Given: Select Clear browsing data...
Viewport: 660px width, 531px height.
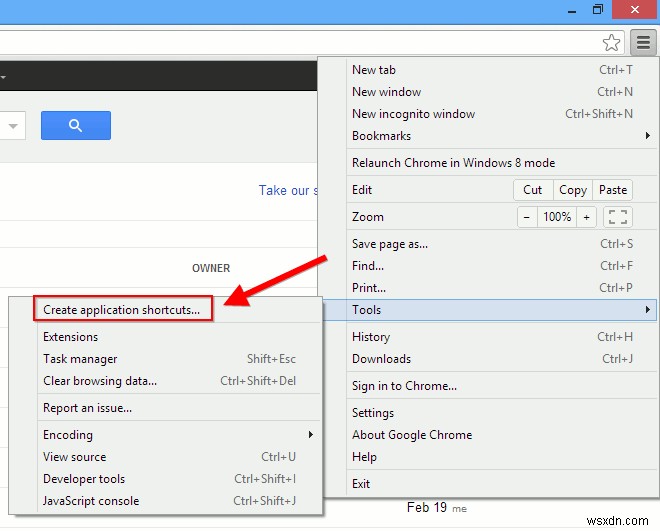Looking at the screenshot, I should pos(179,381).
